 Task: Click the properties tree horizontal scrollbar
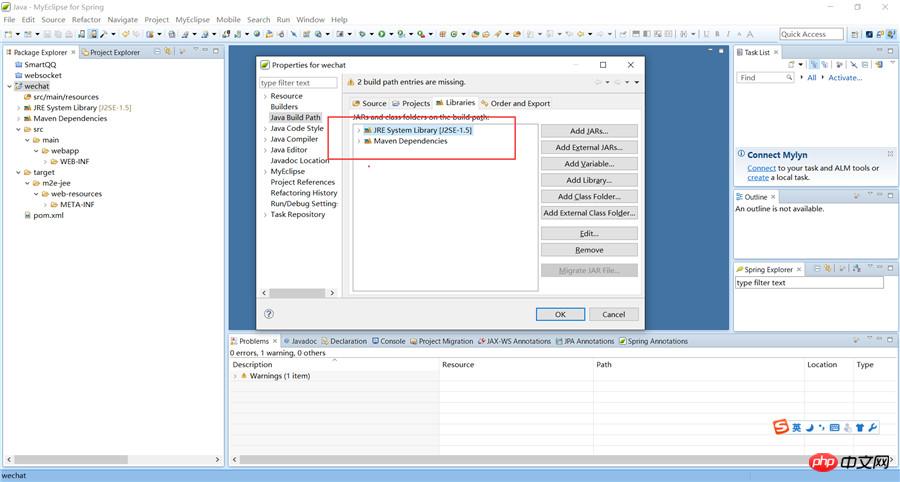(298, 293)
